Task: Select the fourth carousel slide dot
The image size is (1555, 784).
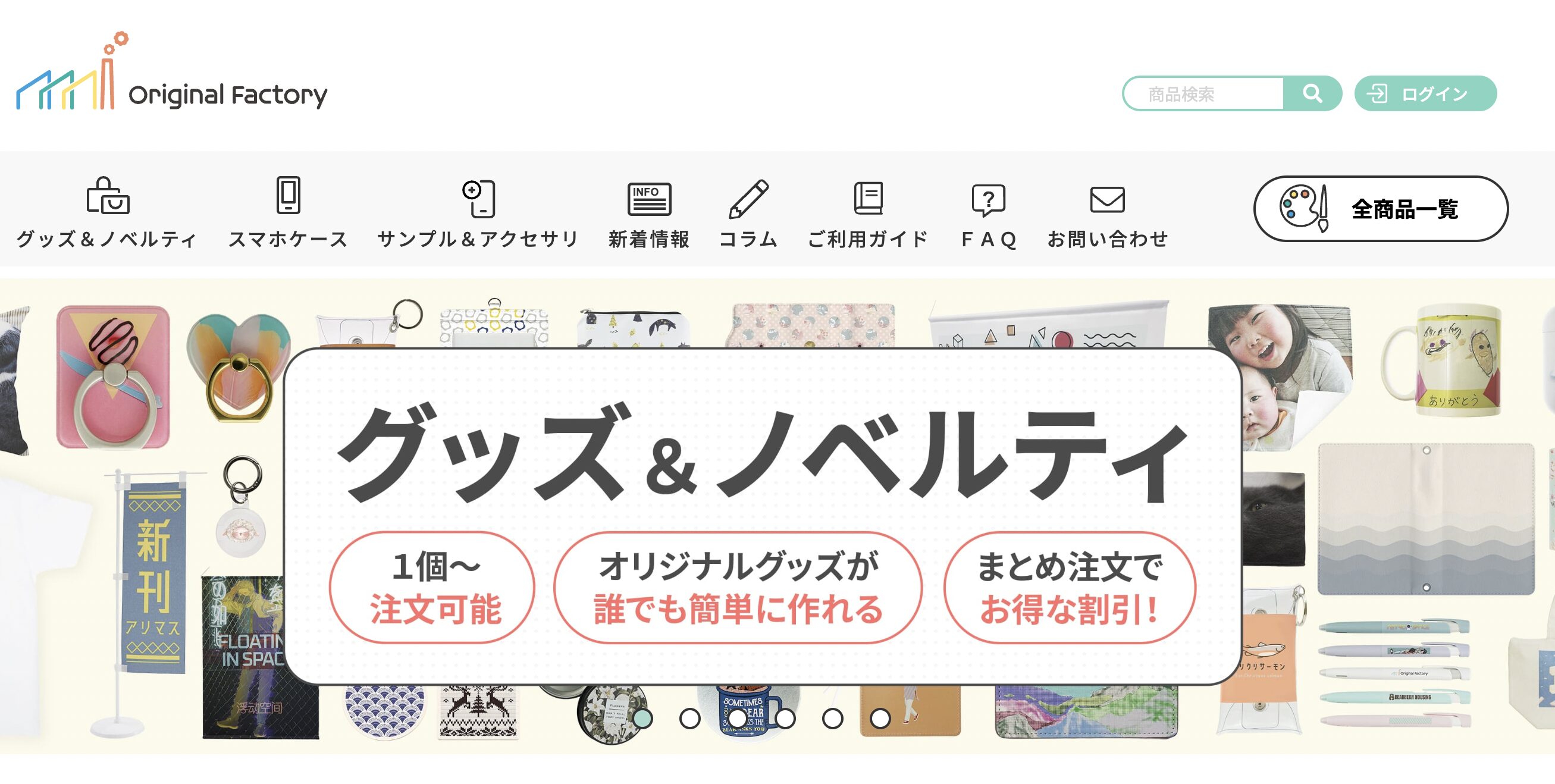Action: pos(785,718)
